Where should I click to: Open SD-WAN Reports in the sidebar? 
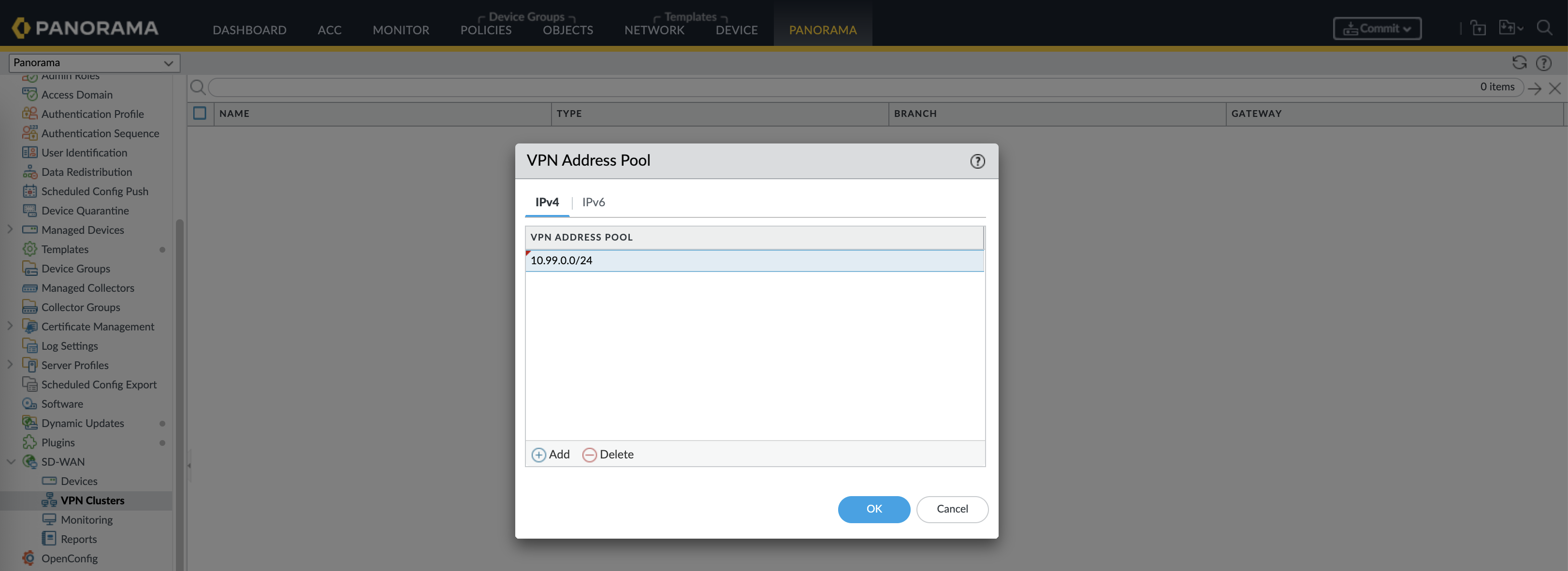point(78,540)
